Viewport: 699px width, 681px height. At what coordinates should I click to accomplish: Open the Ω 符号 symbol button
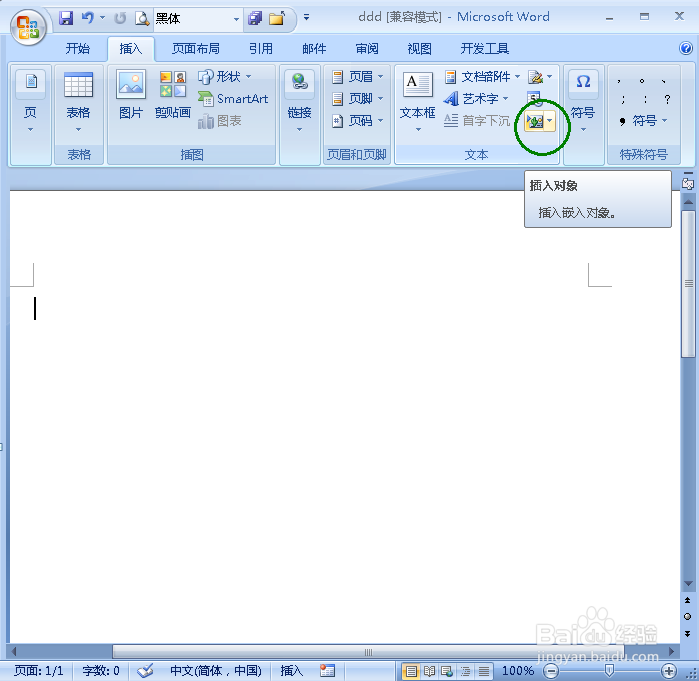click(584, 102)
